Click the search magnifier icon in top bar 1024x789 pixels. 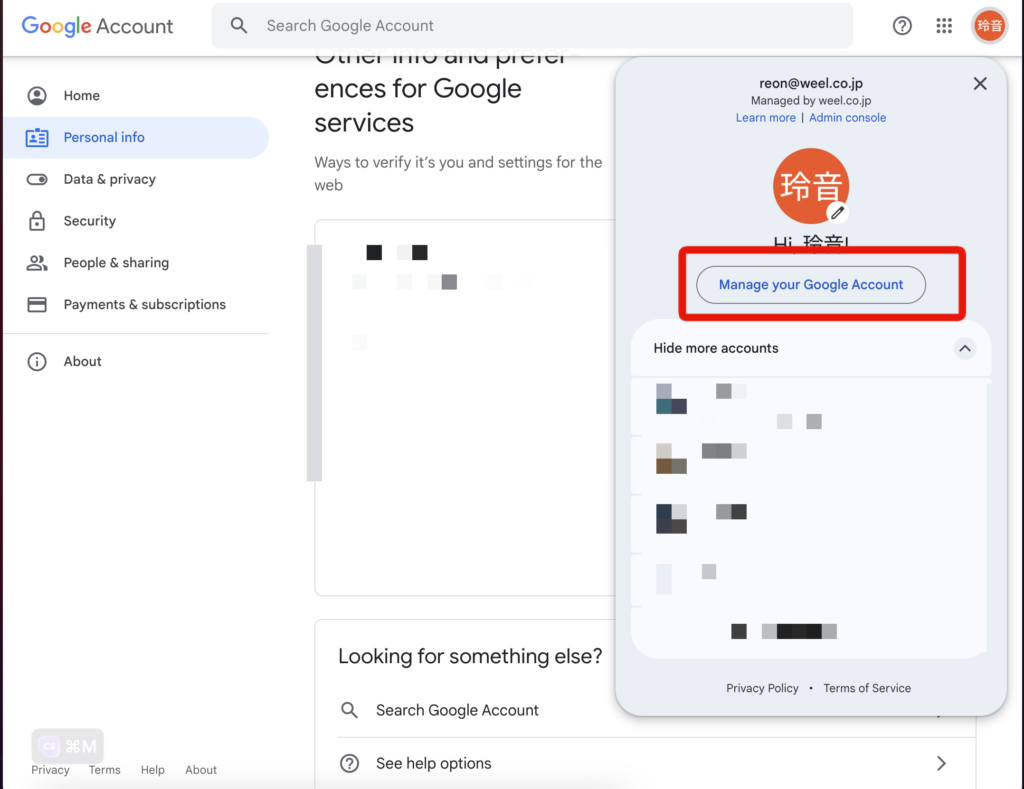pyautogui.click(x=239, y=25)
